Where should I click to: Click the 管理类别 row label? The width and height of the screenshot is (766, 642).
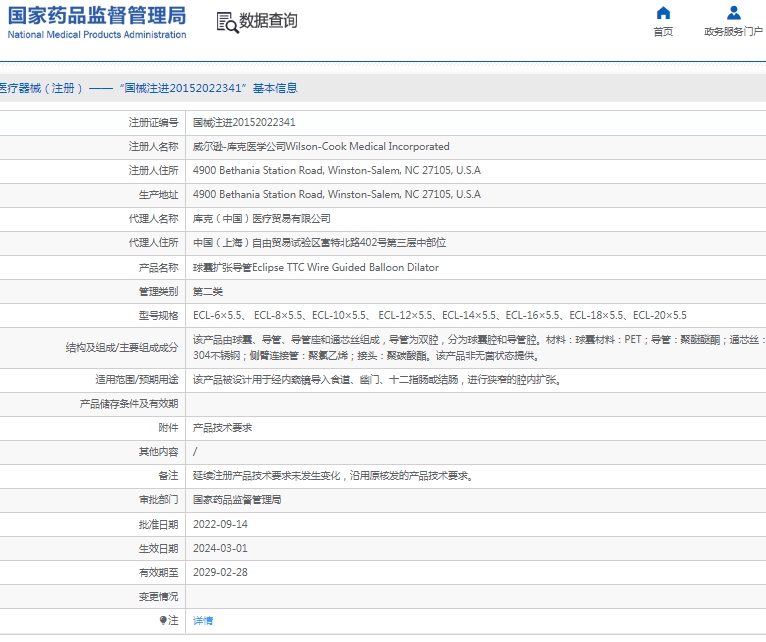[158, 292]
